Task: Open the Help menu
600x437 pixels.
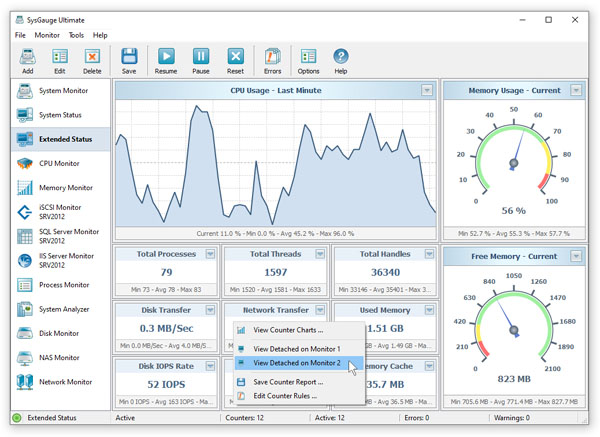Action: (x=100, y=35)
